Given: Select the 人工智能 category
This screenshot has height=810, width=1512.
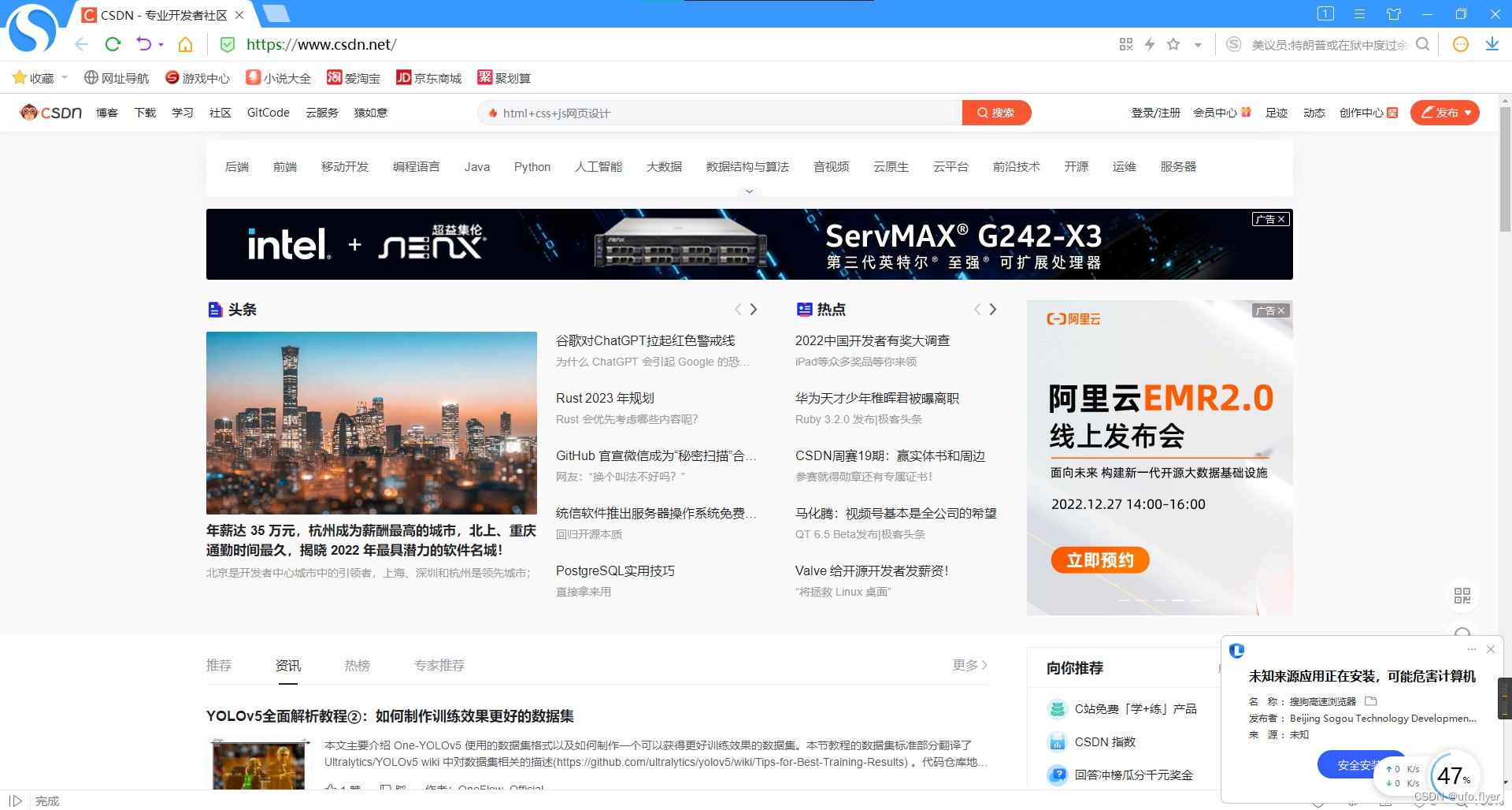Looking at the screenshot, I should click(x=598, y=166).
